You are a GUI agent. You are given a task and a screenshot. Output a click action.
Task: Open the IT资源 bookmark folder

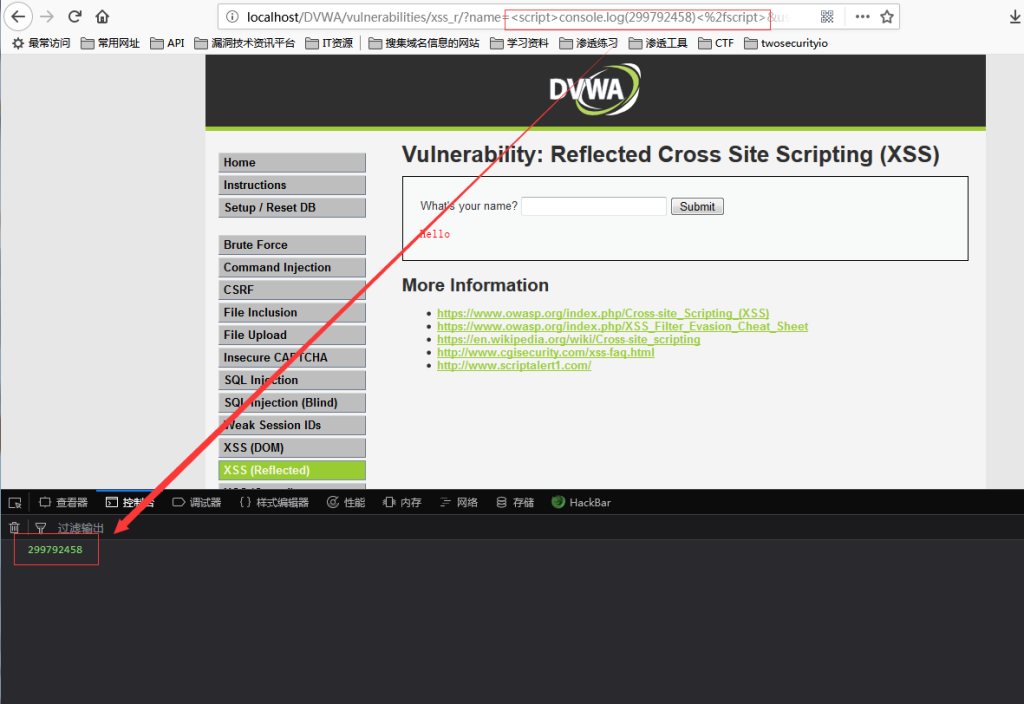pyautogui.click(x=329, y=43)
